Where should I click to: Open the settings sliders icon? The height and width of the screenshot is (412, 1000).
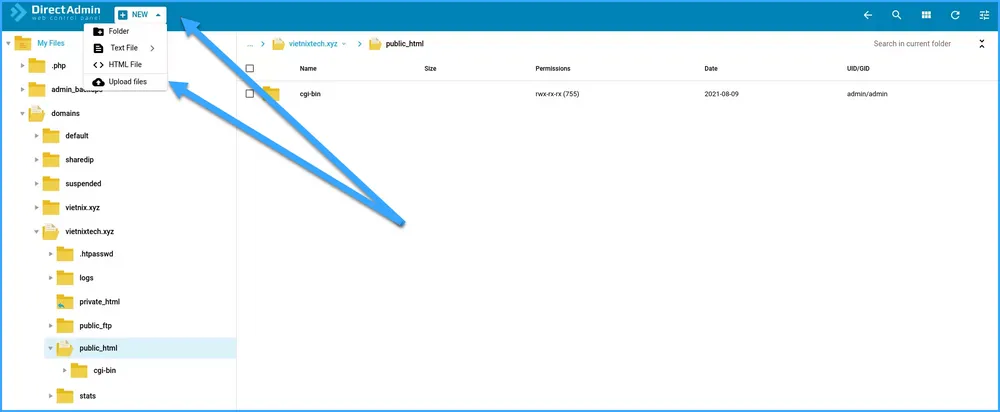tap(983, 15)
